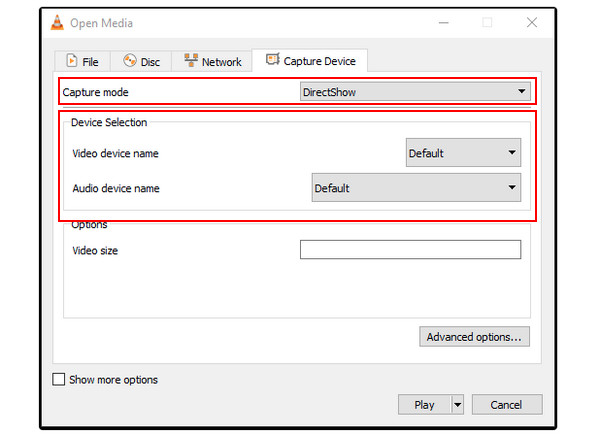This screenshot has height=435, width=600.
Task: Open Advanced options dialog
Action: click(474, 337)
